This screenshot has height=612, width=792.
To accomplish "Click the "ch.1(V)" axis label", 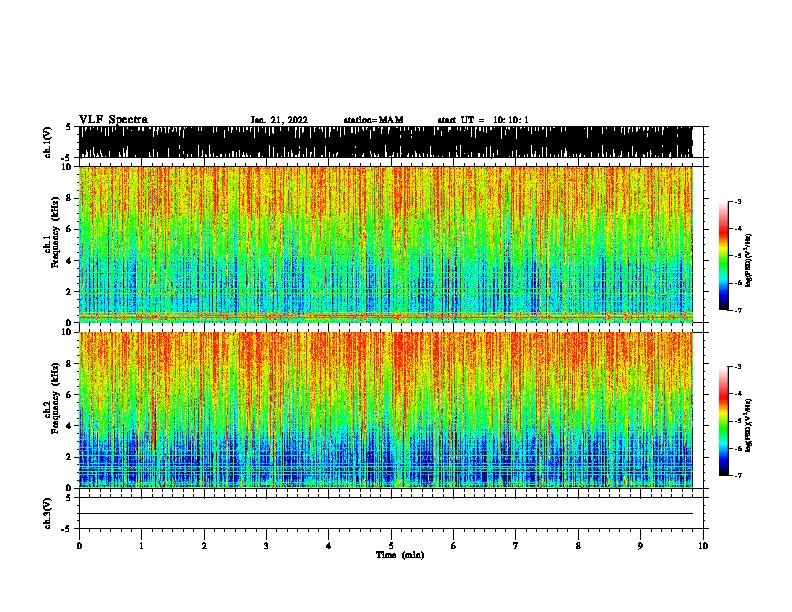I will (48, 142).
